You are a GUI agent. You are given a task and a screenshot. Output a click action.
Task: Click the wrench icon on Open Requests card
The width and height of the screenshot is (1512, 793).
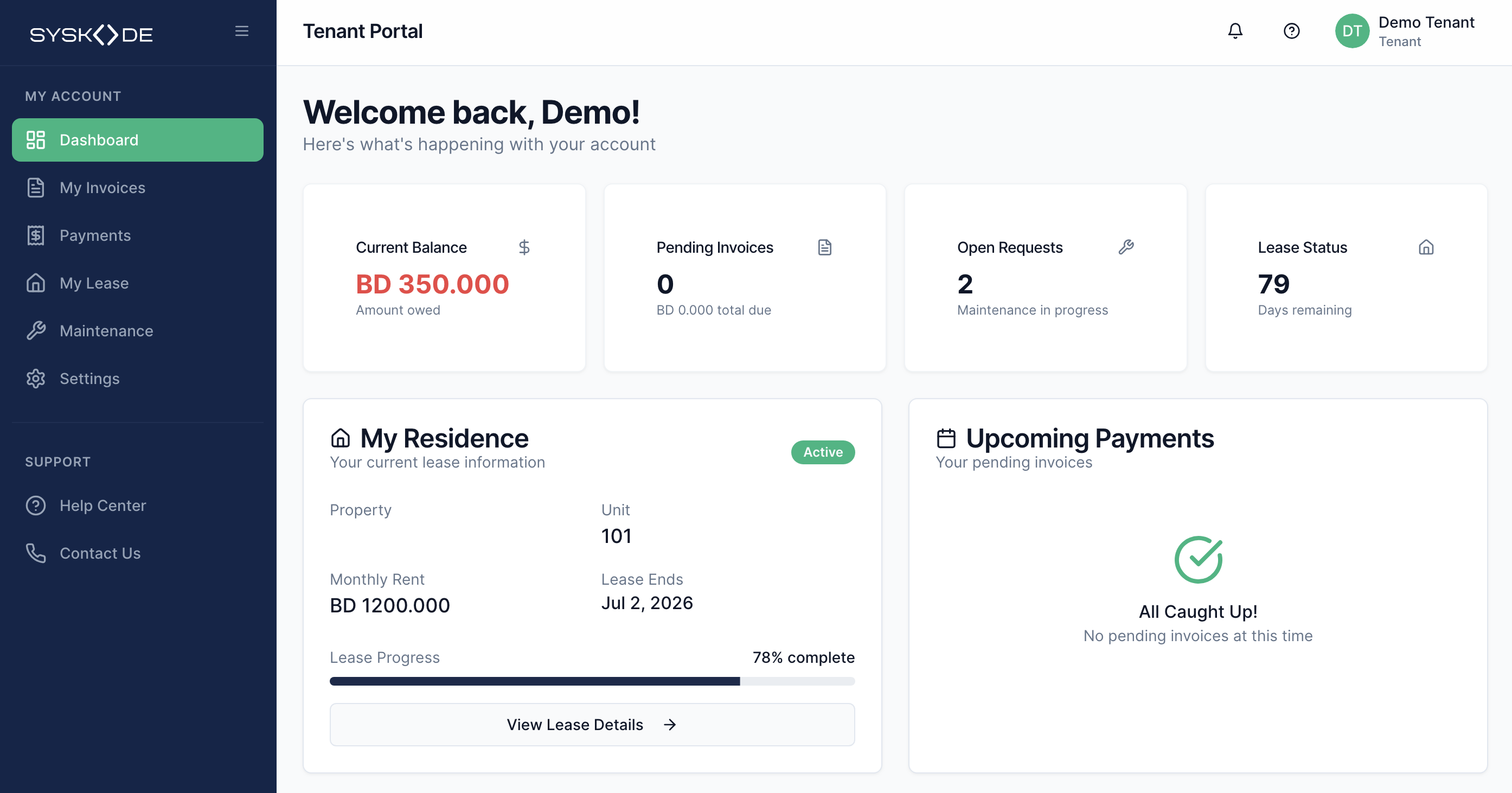click(x=1126, y=247)
